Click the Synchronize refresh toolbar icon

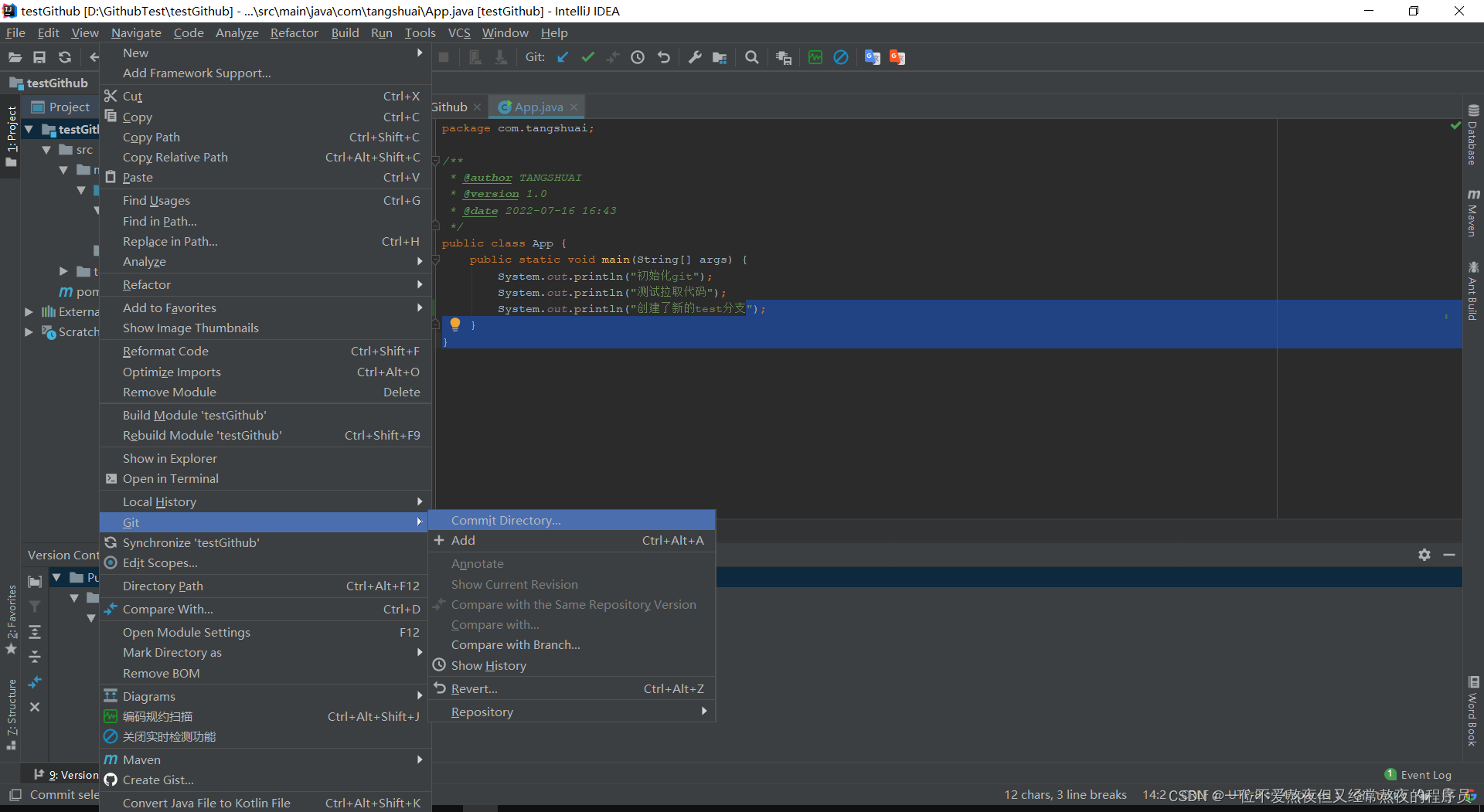coord(65,57)
